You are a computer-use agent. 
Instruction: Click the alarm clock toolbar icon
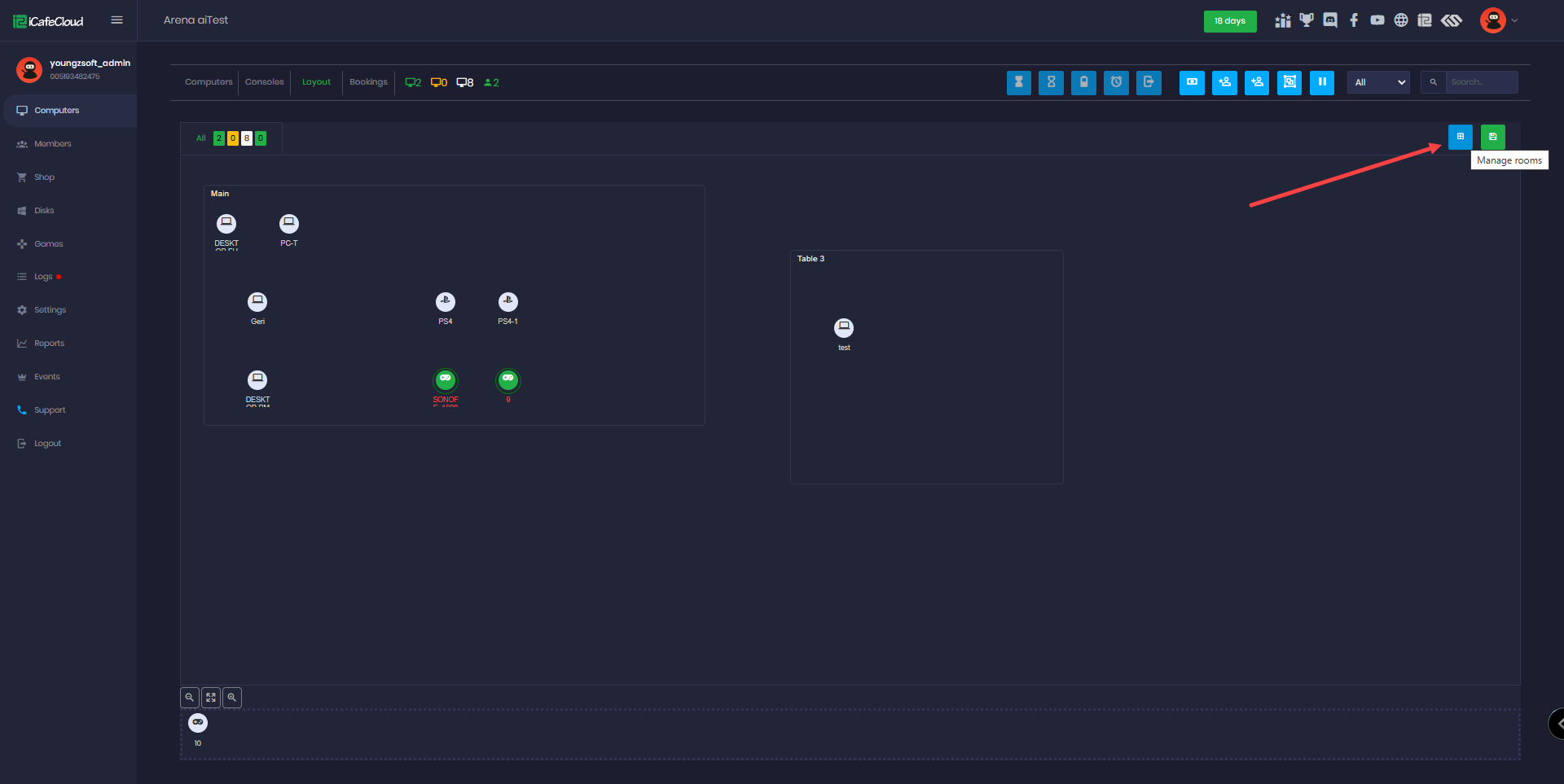point(1116,82)
